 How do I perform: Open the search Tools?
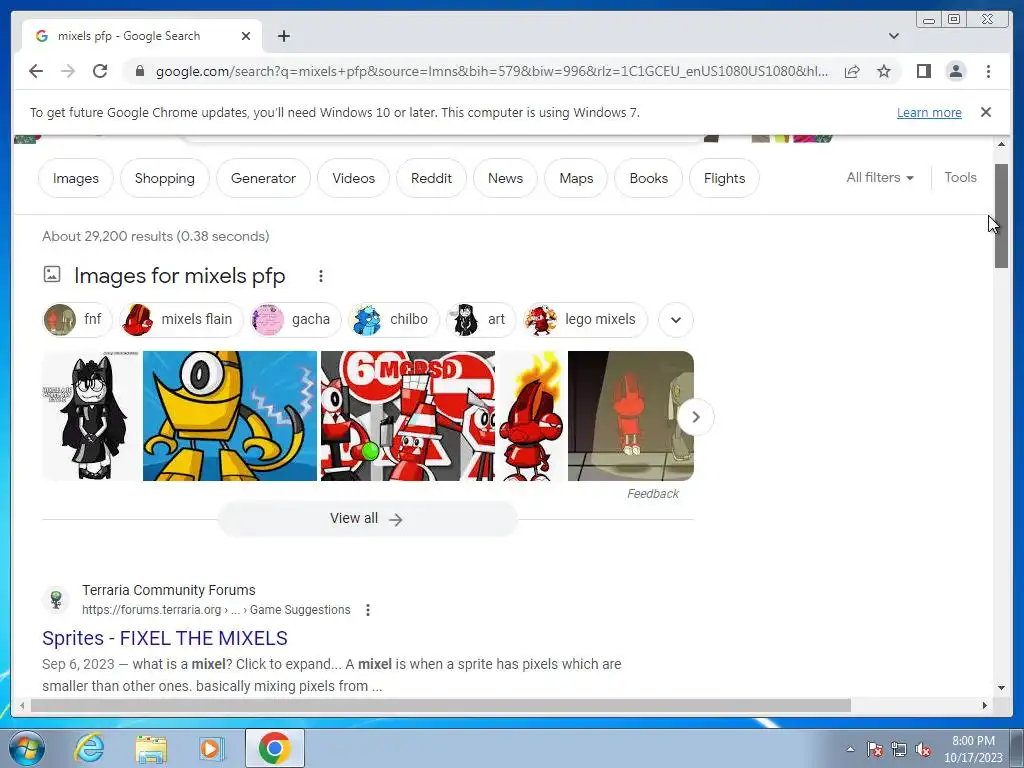pos(960,178)
